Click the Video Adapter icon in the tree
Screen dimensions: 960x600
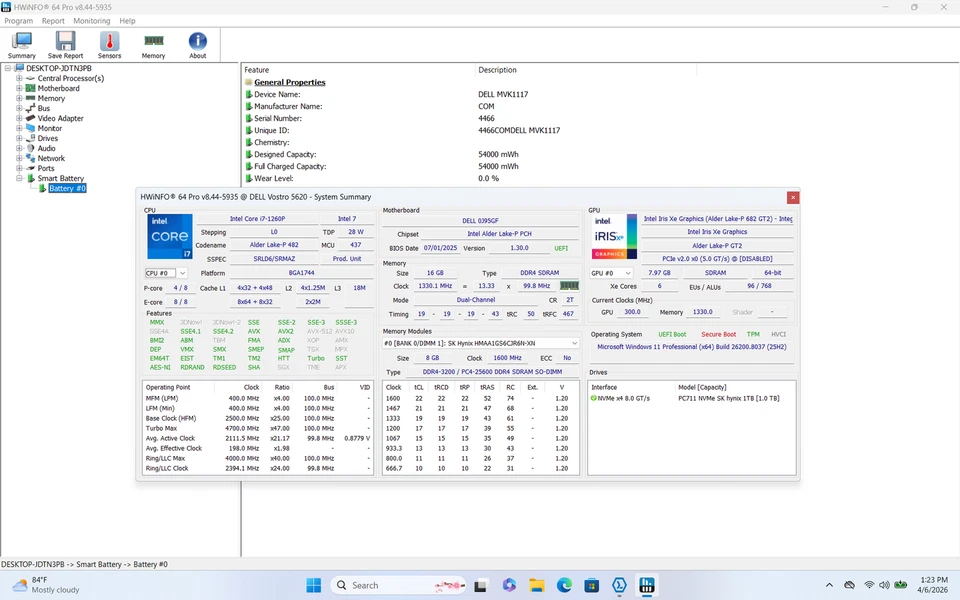pos(30,118)
